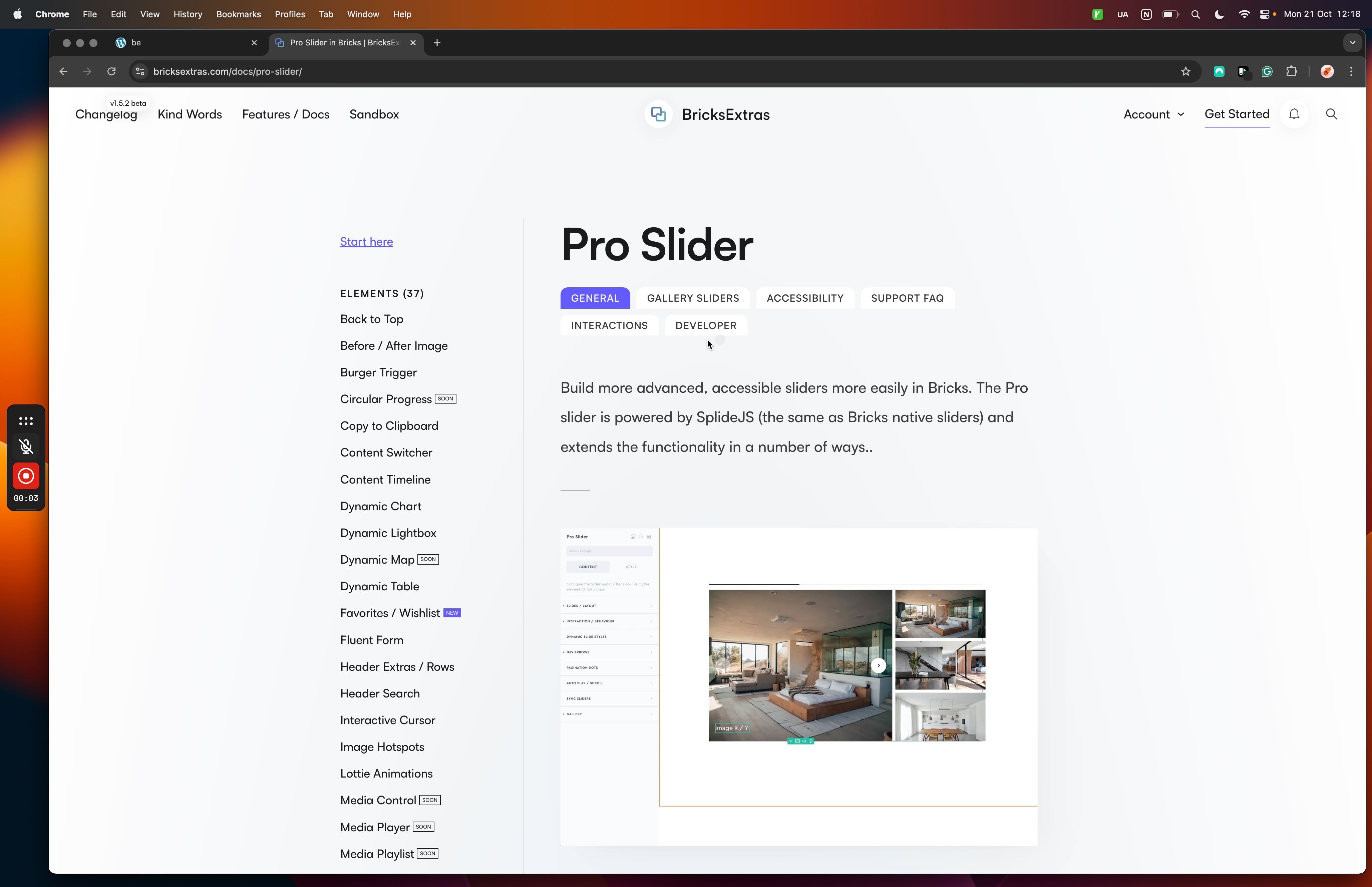This screenshot has height=887, width=1372.
Task: Unmute the recorder microphone
Action: 26,447
